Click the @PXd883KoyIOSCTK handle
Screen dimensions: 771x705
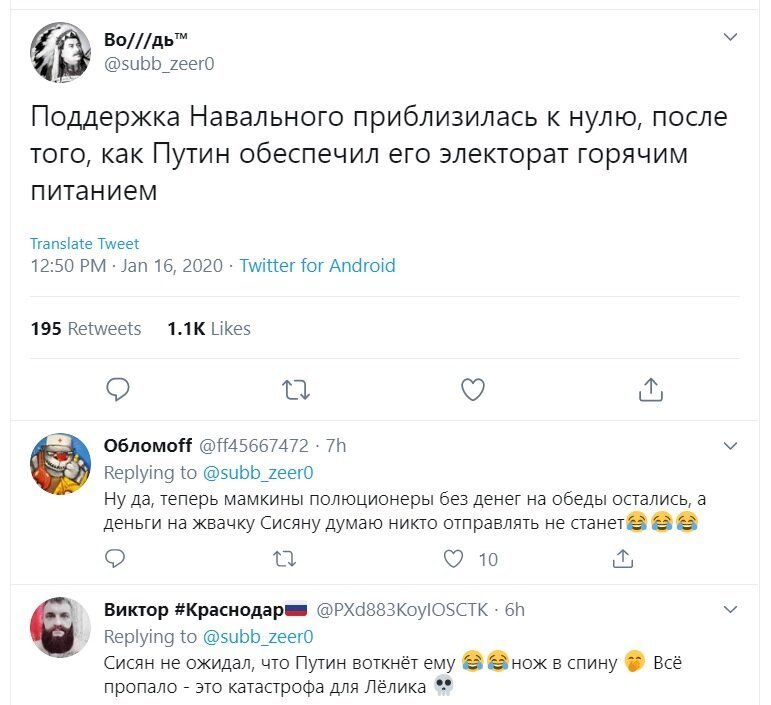pyautogui.click(x=402, y=610)
